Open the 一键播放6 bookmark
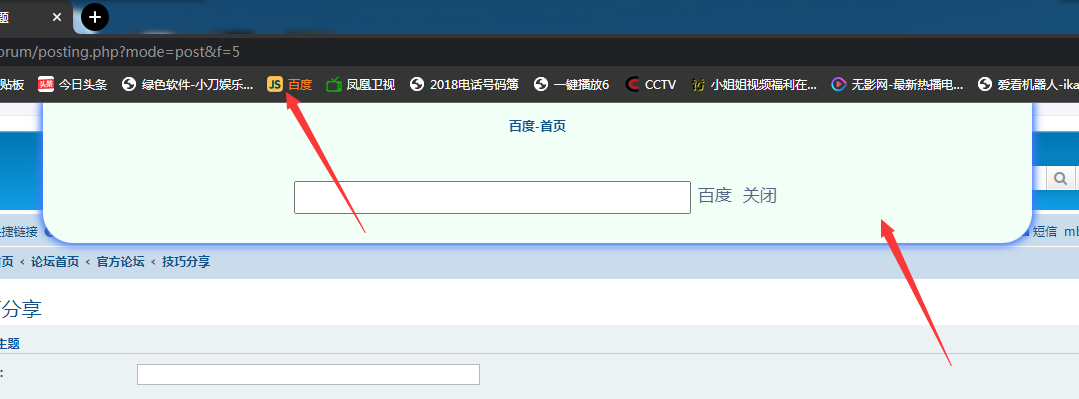 coord(571,85)
